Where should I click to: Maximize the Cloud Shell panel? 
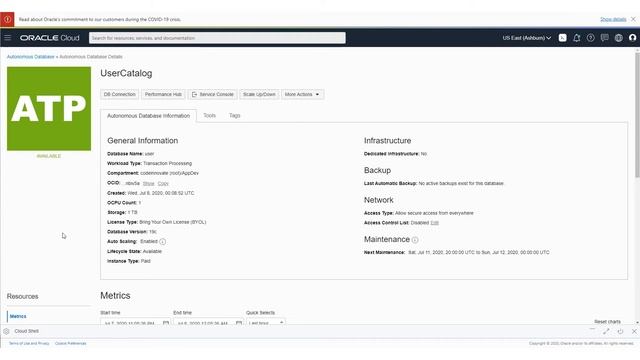tap(606, 331)
